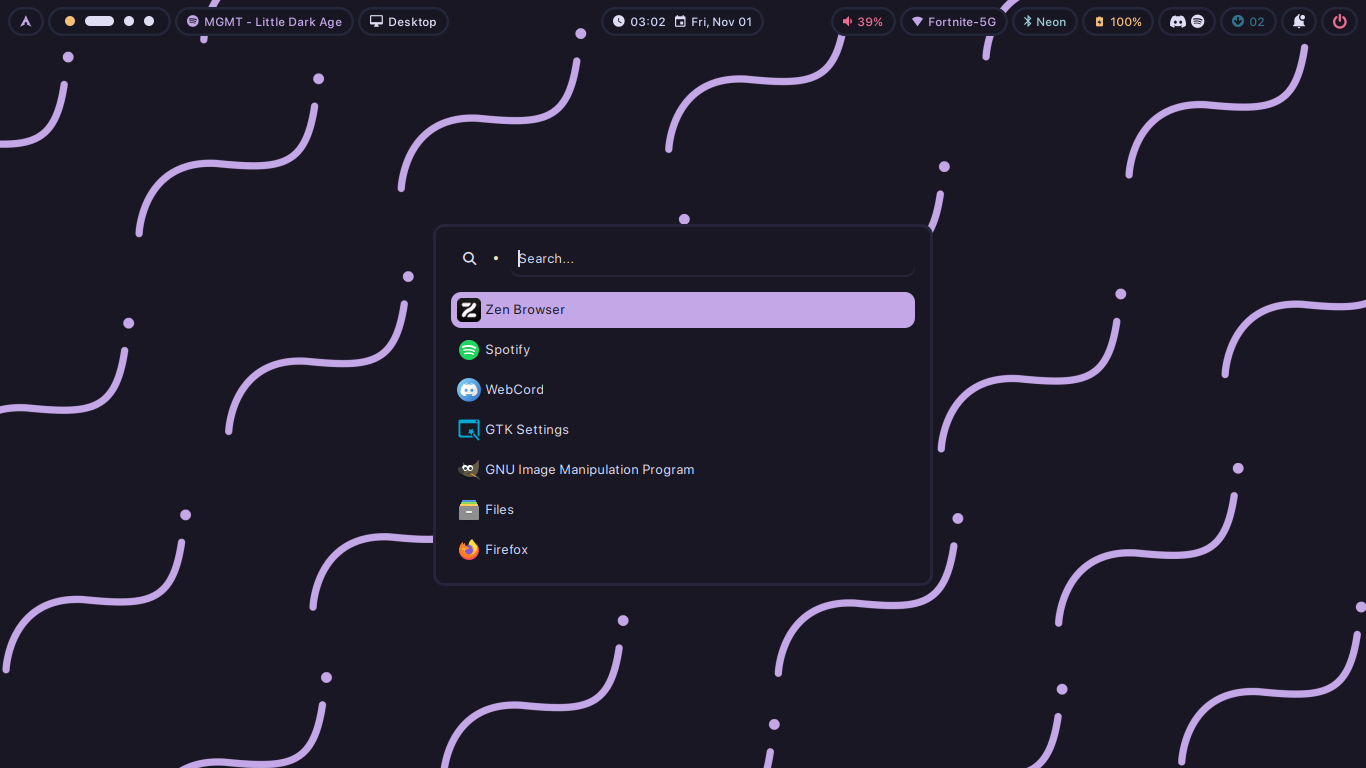The height and width of the screenshot is (768, 1366).
Task: Toggle mute on the 39% volume module
Action: click(x=862, y=21)
